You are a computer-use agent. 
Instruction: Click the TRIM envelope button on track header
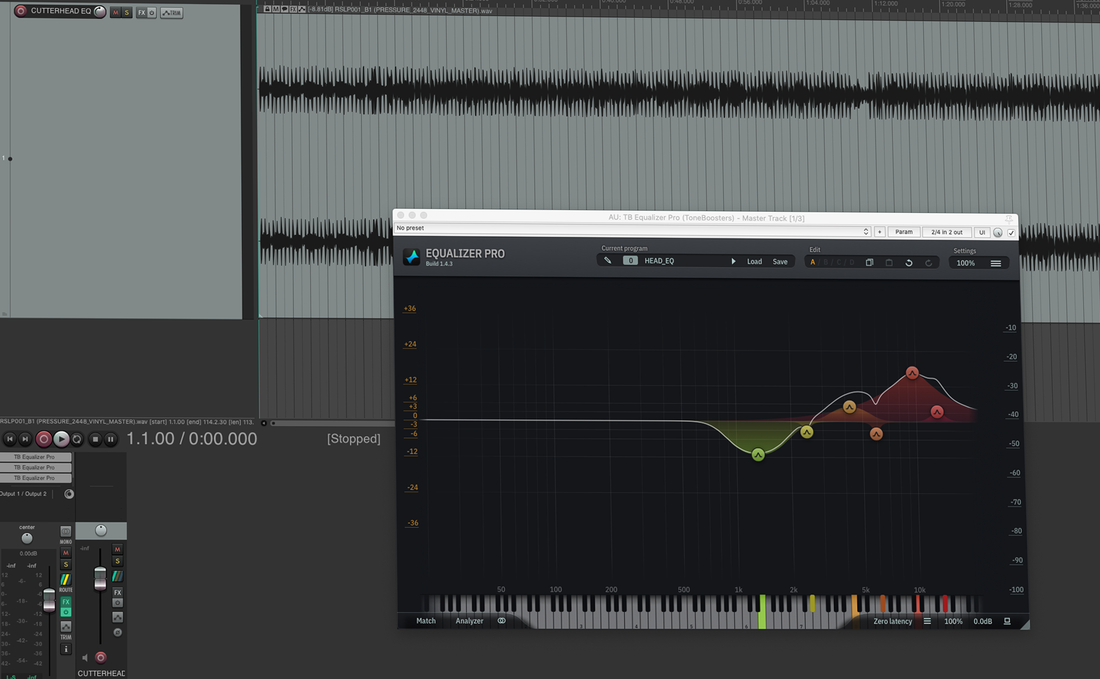coord(171,13)
